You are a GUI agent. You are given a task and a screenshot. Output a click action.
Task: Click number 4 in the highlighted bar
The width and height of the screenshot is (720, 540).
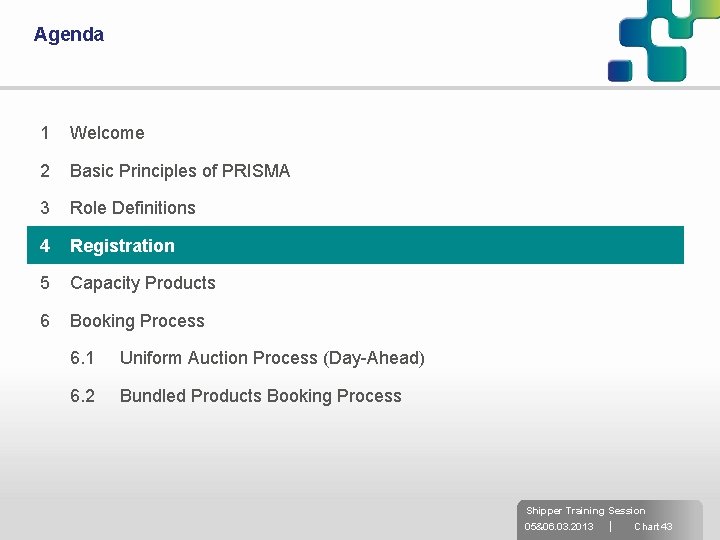45,246
